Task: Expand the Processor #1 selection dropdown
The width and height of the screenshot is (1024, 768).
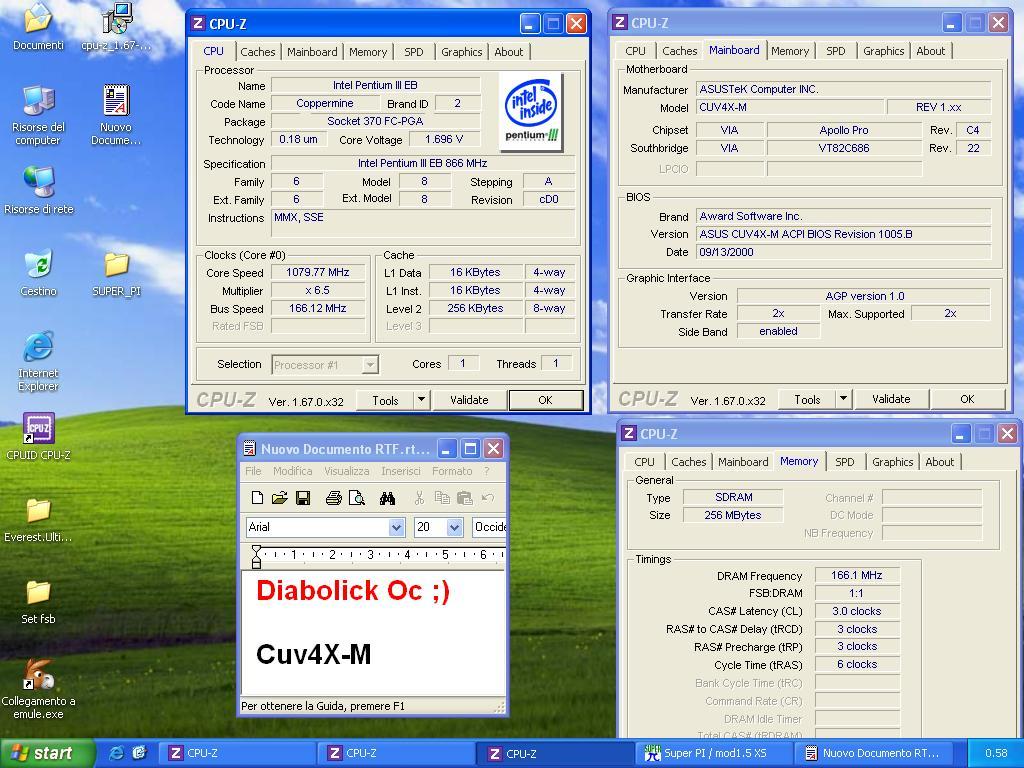Action: pos(370,364)
